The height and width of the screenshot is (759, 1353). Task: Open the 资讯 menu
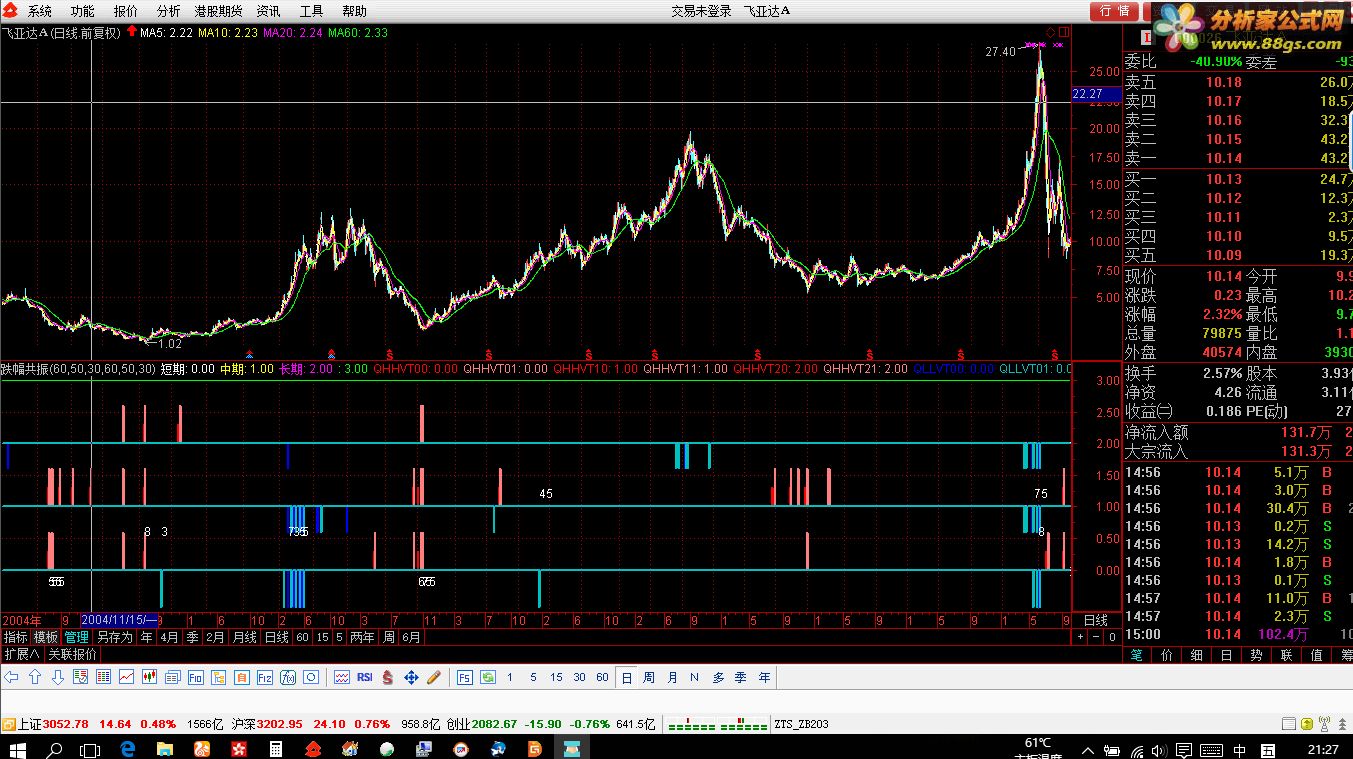coord(268,11)
